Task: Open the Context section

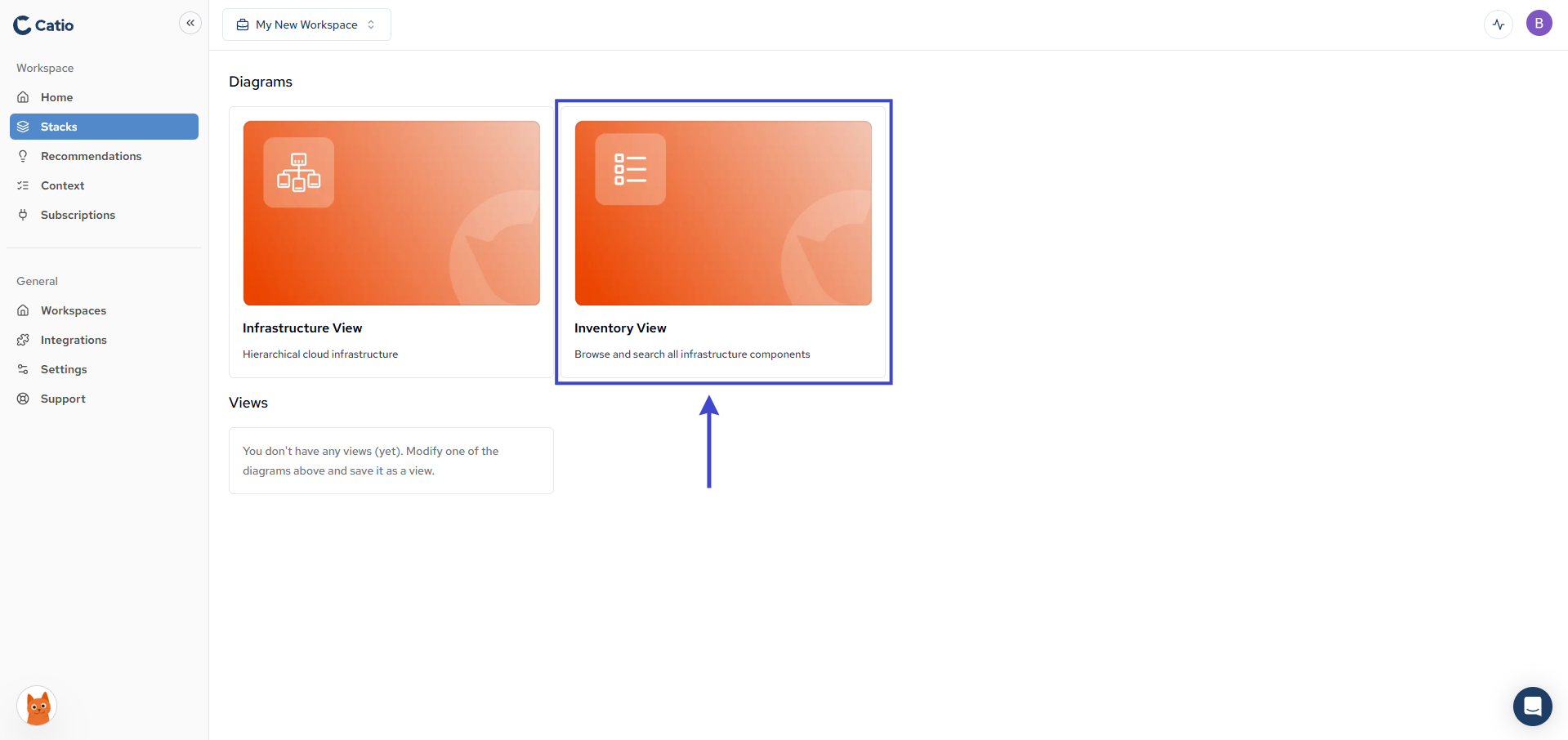Action: click(x=62, y=185)
